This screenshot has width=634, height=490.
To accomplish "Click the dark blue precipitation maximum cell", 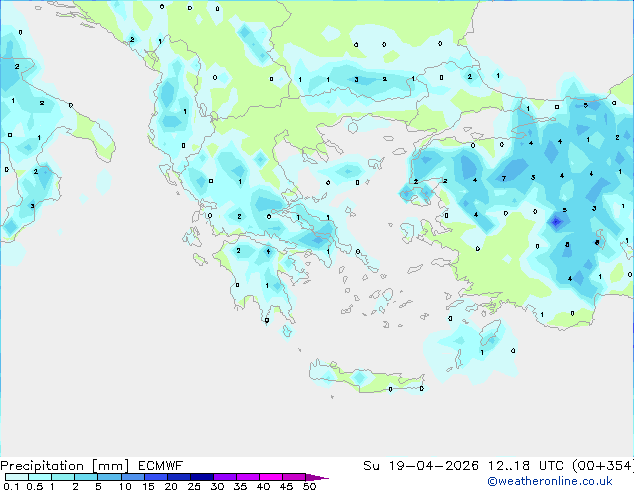I will (x=556, y=222).
